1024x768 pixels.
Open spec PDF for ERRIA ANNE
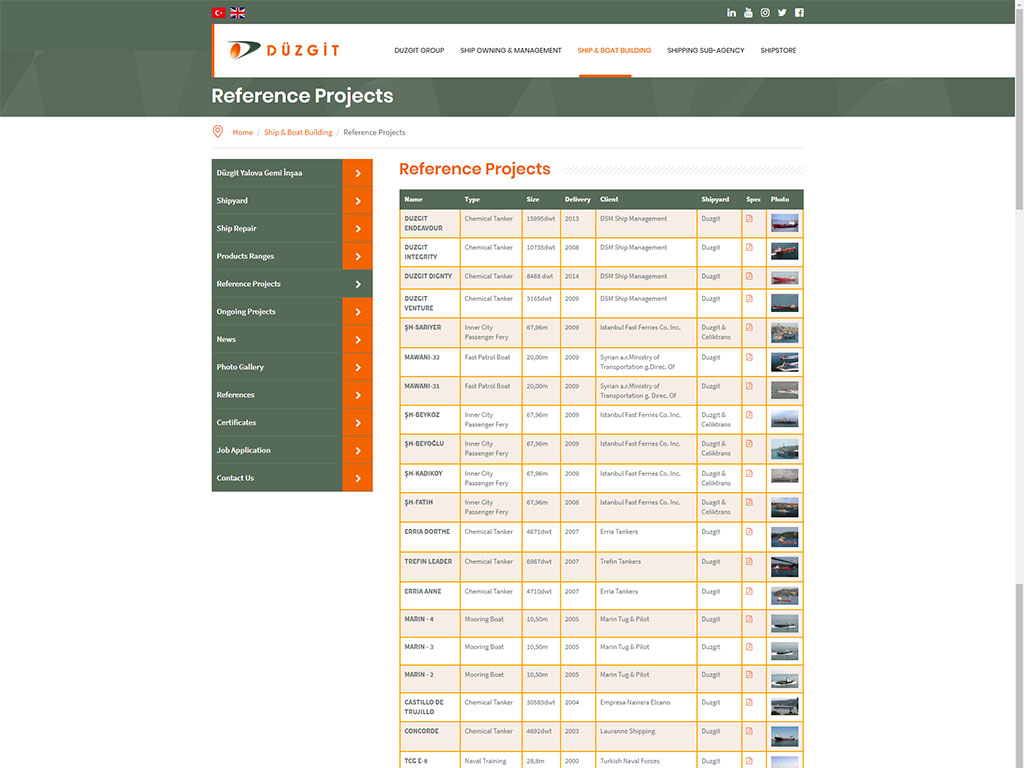pyautogui.click(x=750, y=591)
